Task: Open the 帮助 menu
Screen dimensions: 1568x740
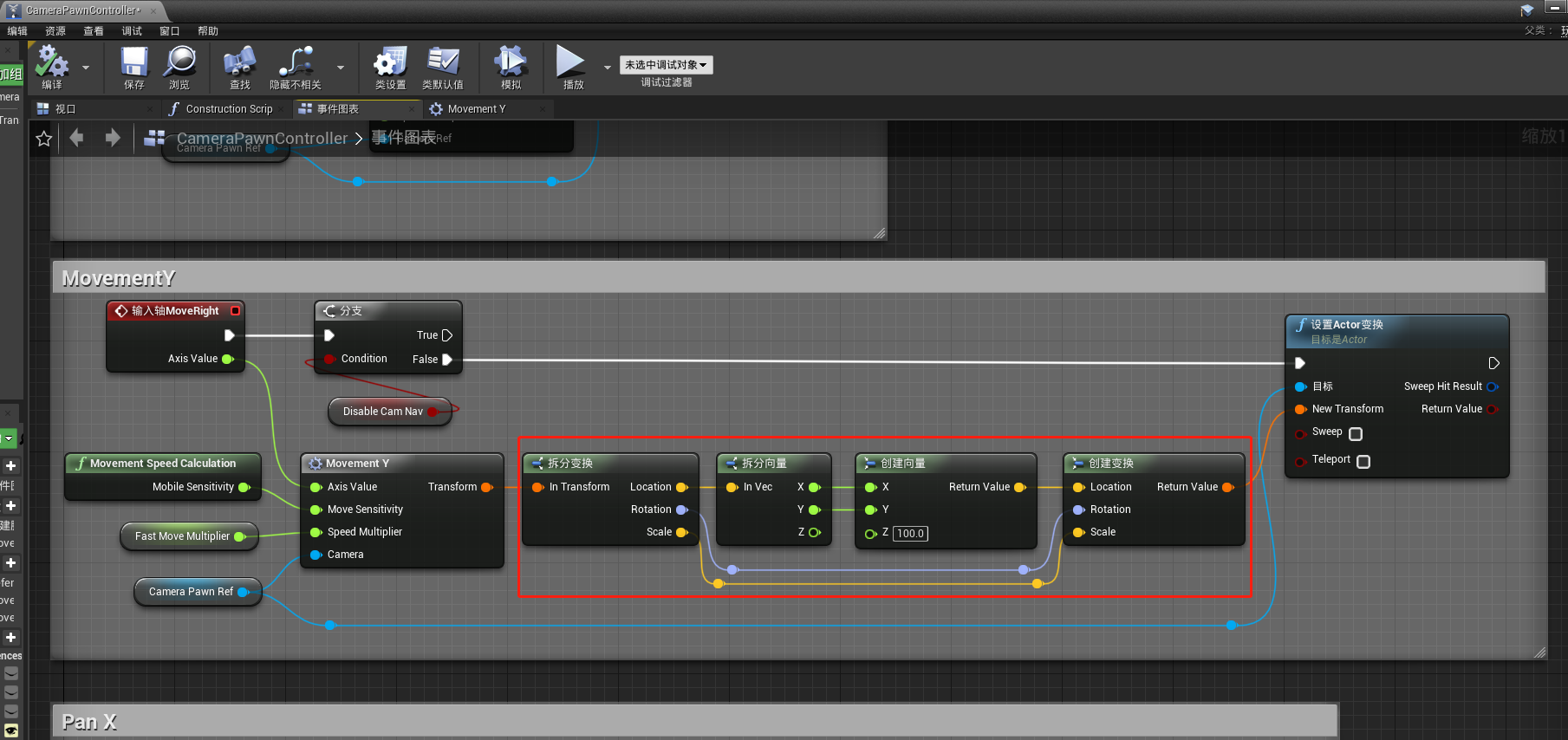Action: pos(208,31)
